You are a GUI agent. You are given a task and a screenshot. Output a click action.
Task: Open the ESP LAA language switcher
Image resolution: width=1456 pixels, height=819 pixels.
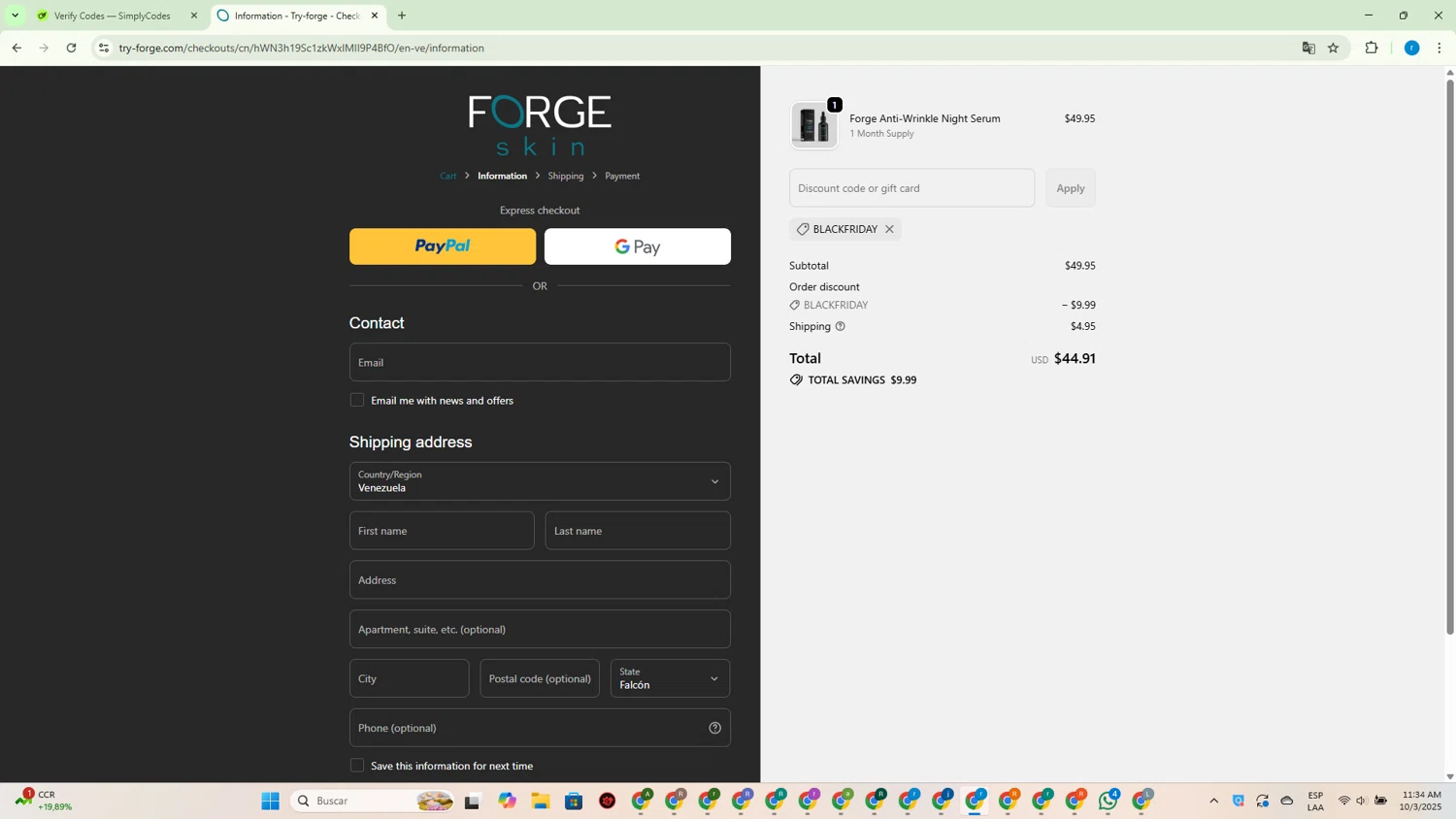[1316, 801]
